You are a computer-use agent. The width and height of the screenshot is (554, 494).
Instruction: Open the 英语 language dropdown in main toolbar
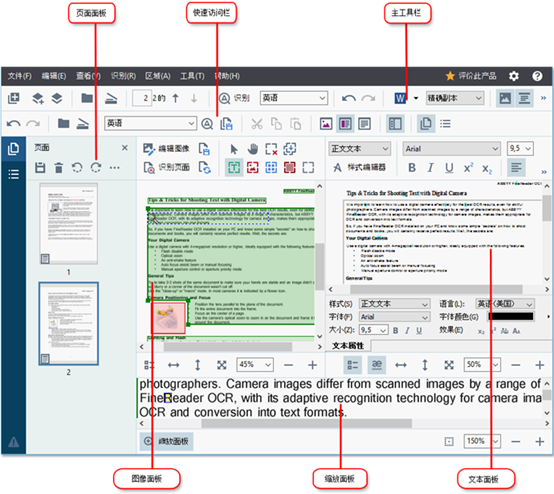pos(294,98)
